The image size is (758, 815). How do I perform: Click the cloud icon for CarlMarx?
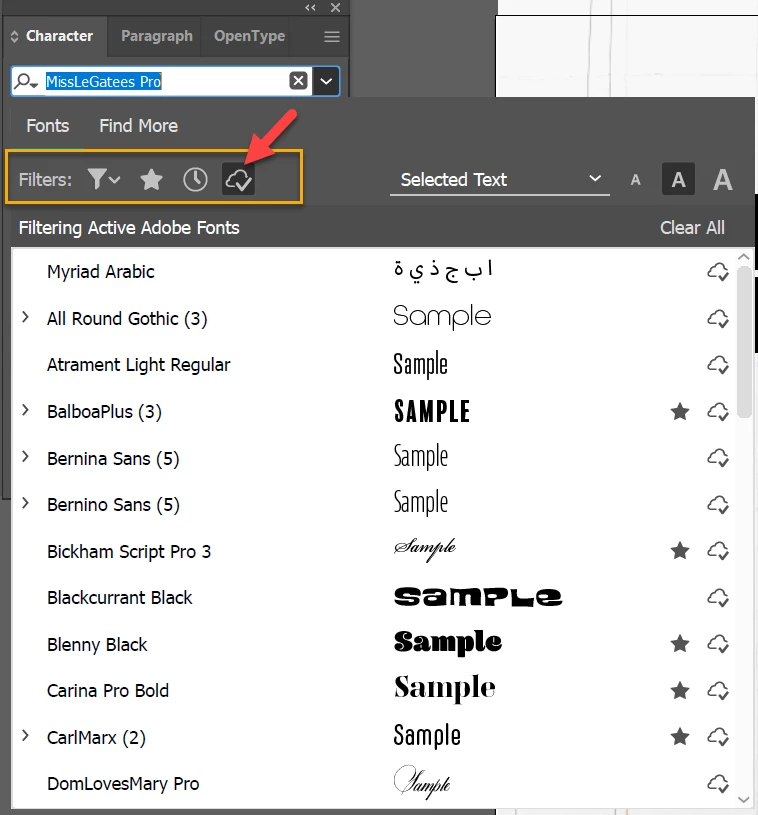pos(718,737)
